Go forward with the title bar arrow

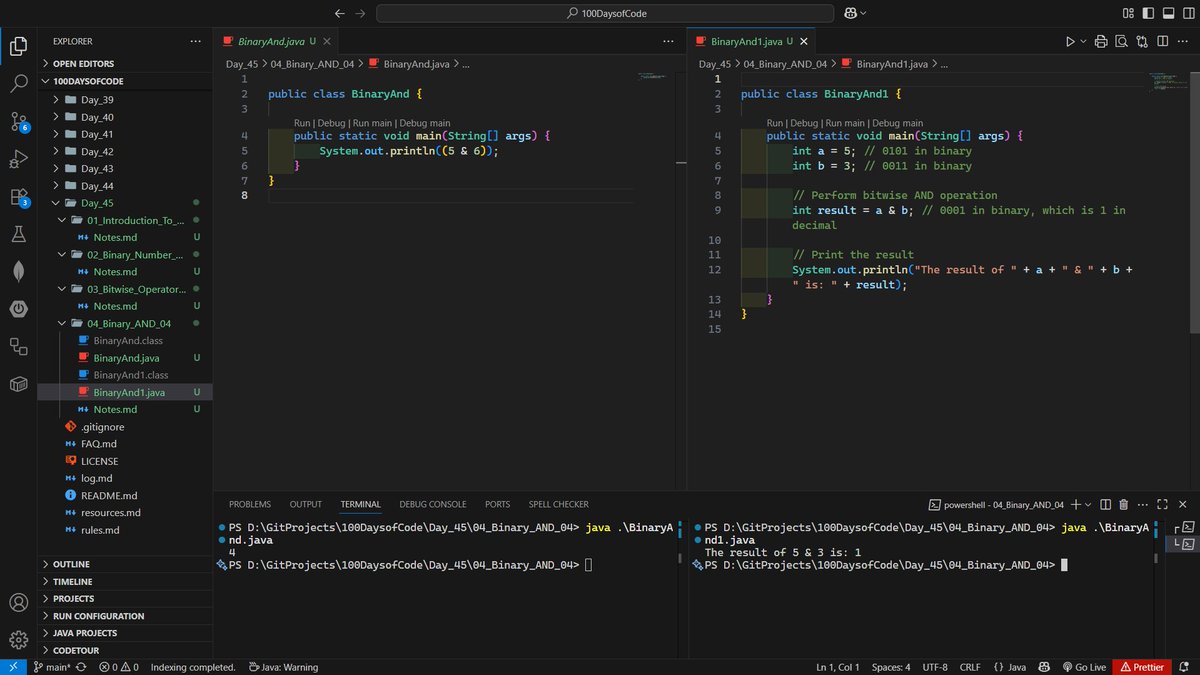[361, 13]
